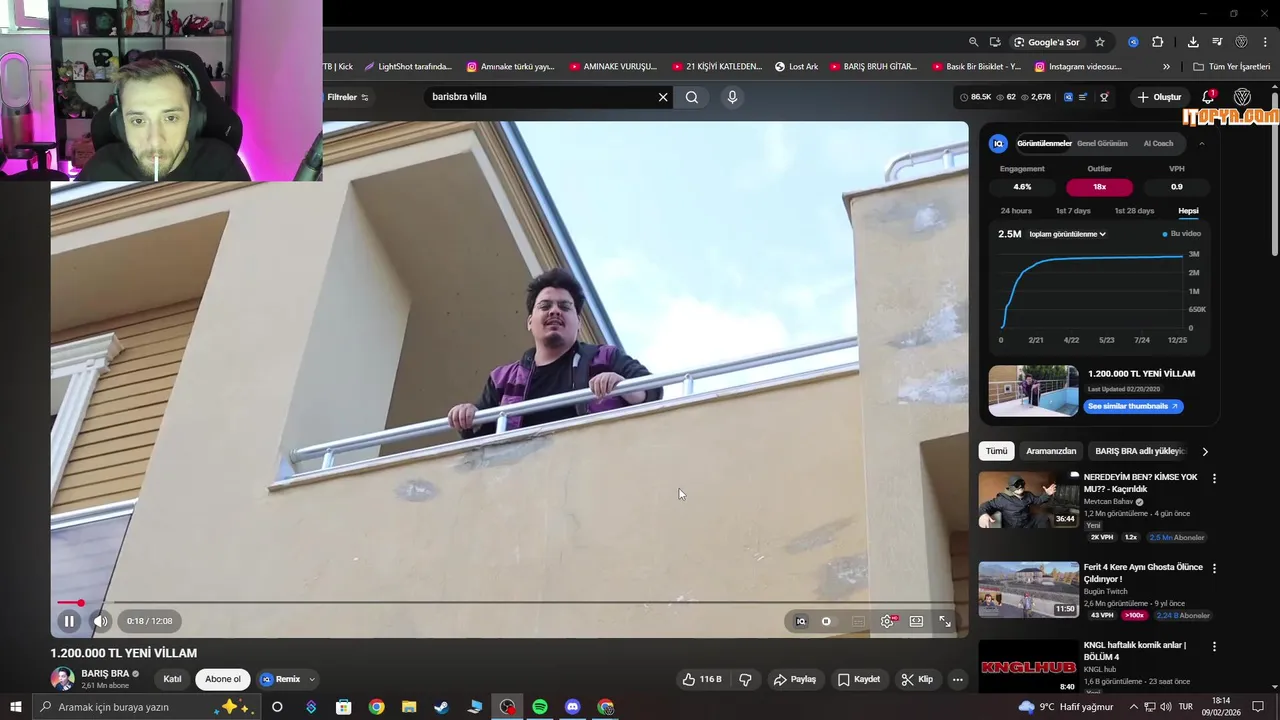Choose the Hepsi range
This screenshot has width=1280, height=720.
pyautogui.click(x=1188, y=211)
